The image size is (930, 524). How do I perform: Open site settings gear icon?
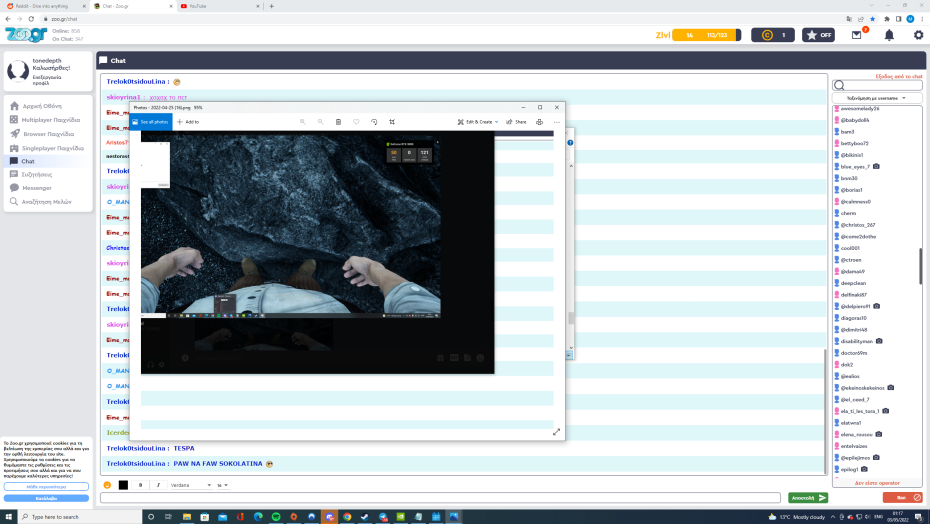[x=918, y=35]
